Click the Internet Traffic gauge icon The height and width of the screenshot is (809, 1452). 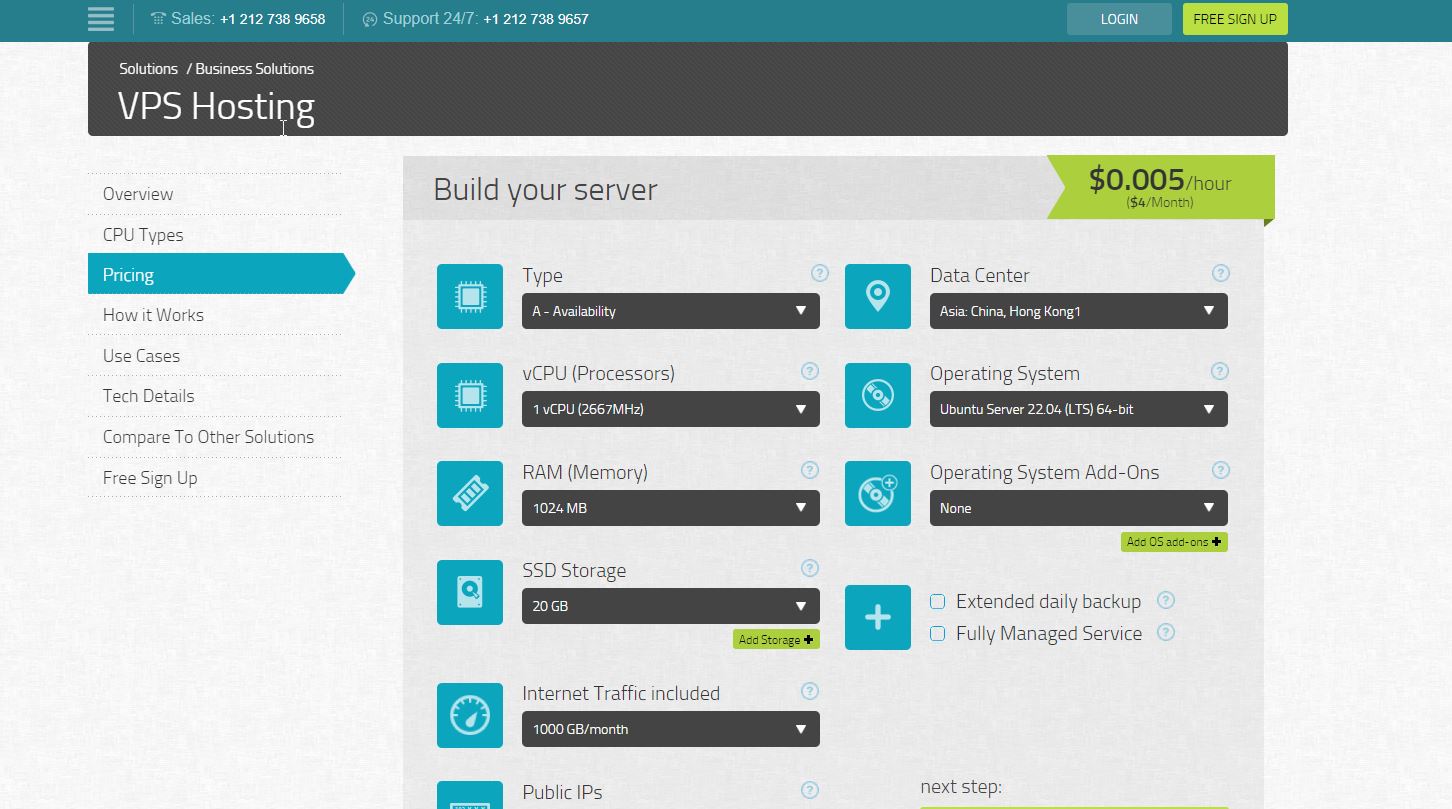click(470, 715)
